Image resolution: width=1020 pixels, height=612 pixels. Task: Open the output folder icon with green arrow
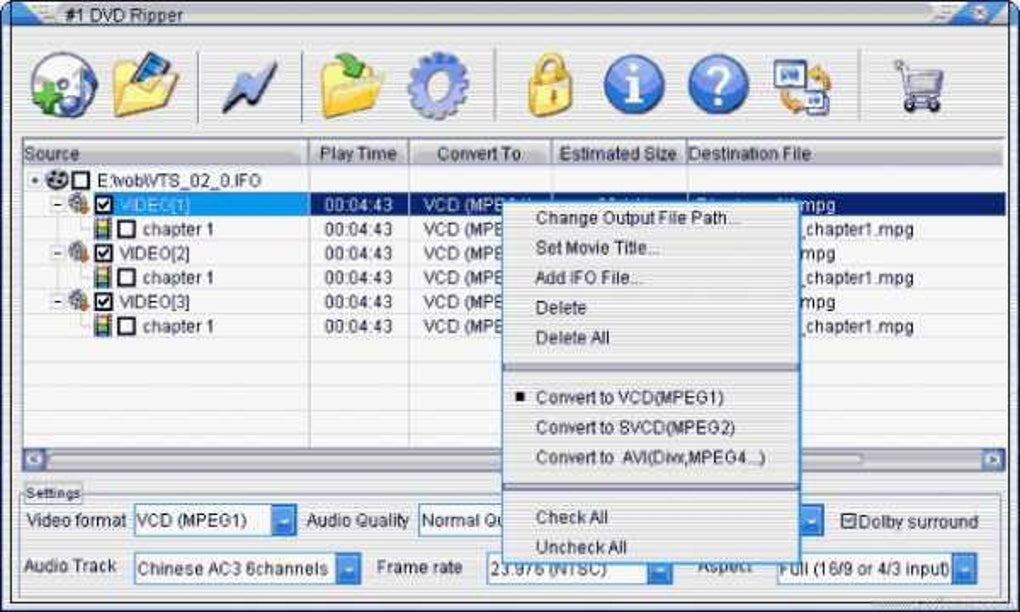tap(351, 86)
